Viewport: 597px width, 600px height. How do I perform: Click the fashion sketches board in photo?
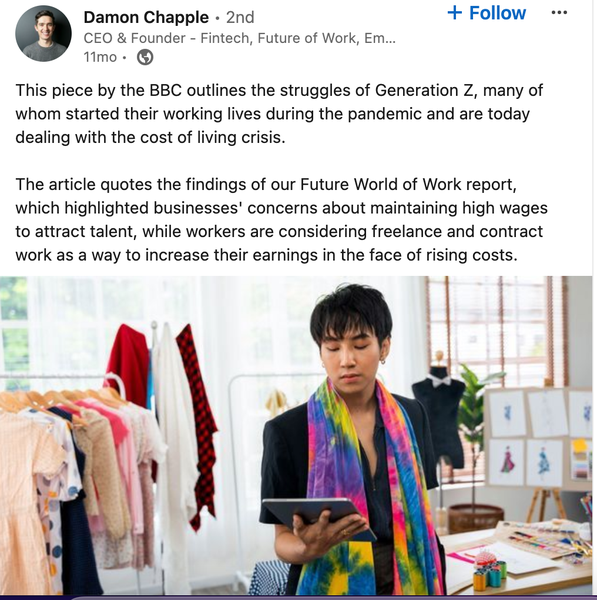pos(540,436)
